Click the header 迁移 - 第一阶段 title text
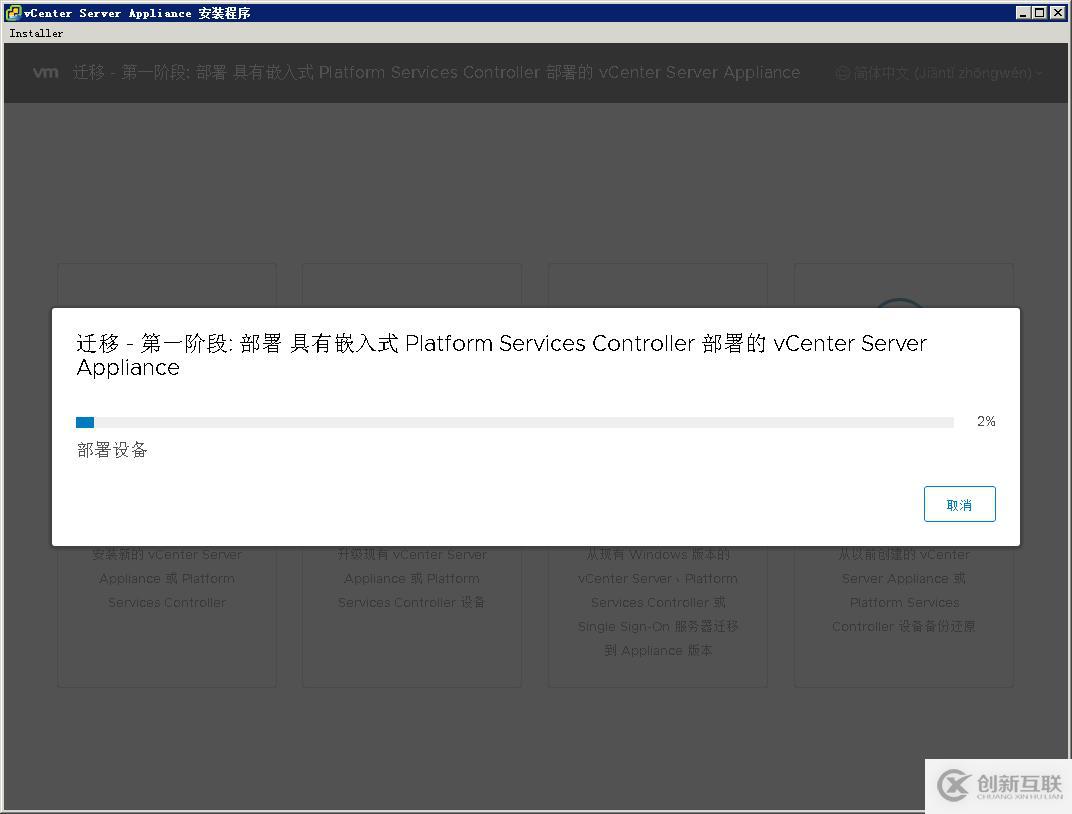The height and width of the screenshot is (814, 1072). pos(436,72)
